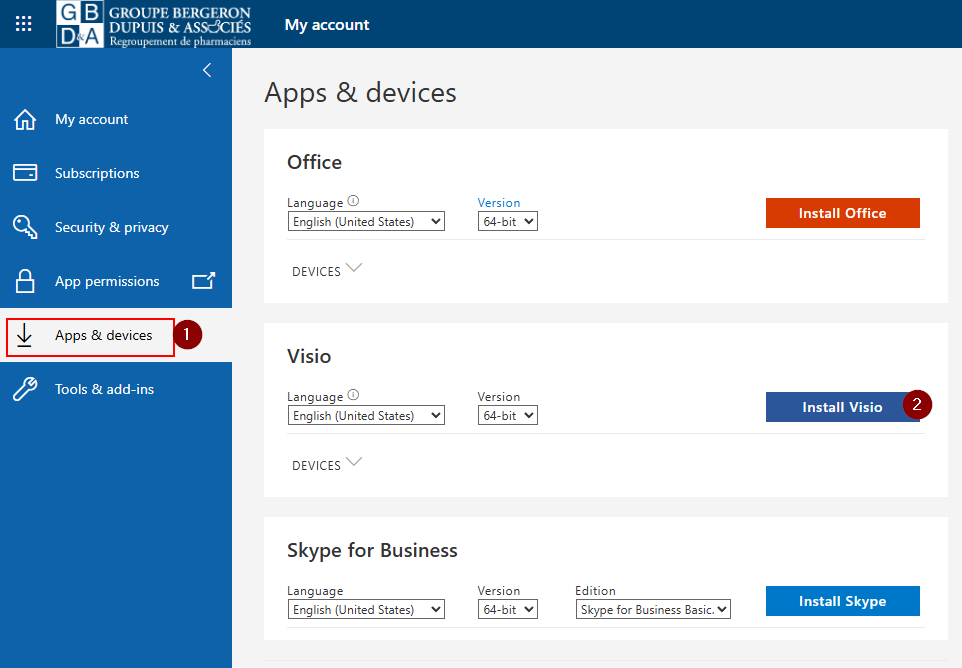962x668 pixels.
Task: Open the Office Language dropdown
Action: pos(366,221)
